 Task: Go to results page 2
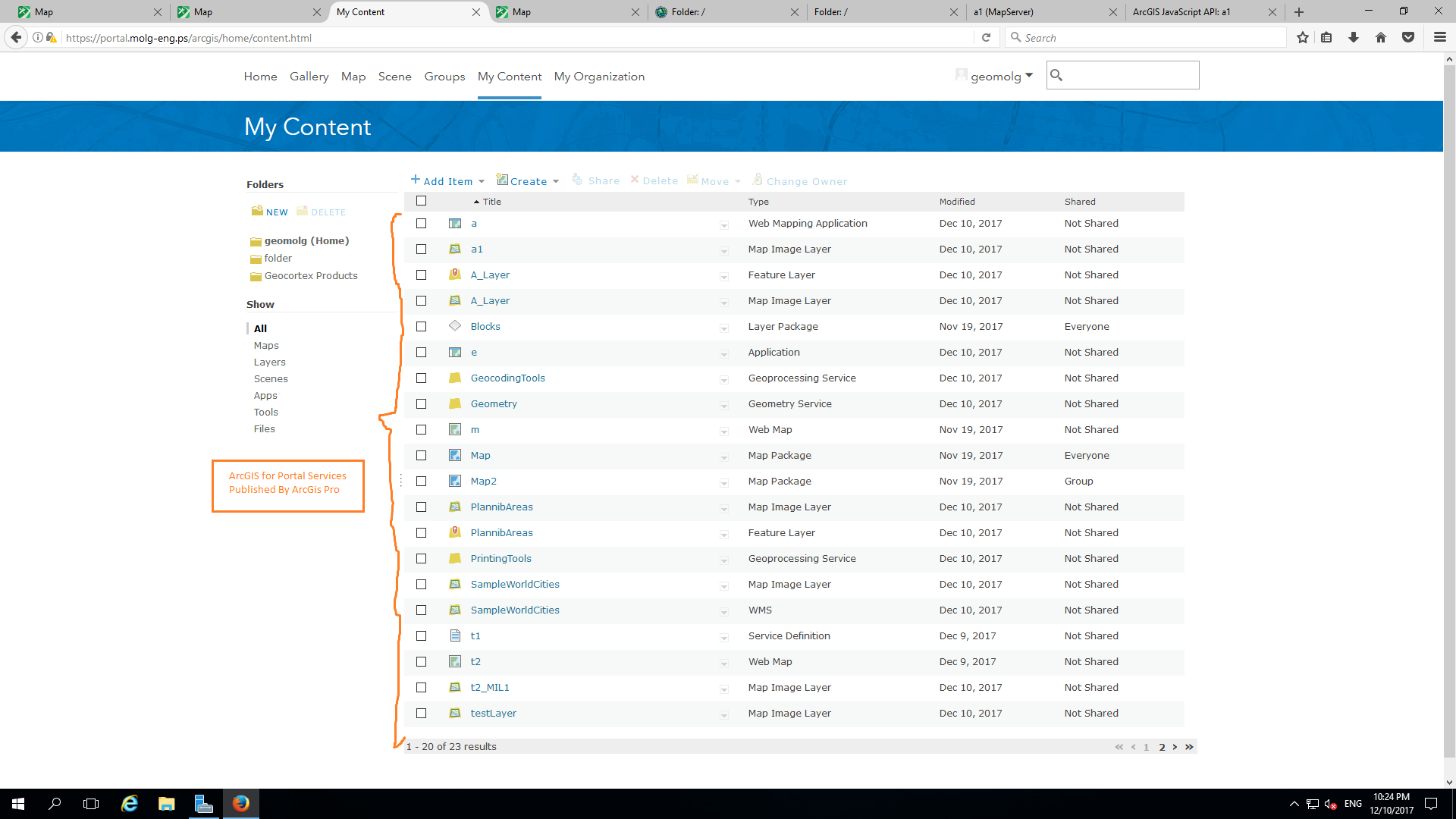[x=1162, y=747]
